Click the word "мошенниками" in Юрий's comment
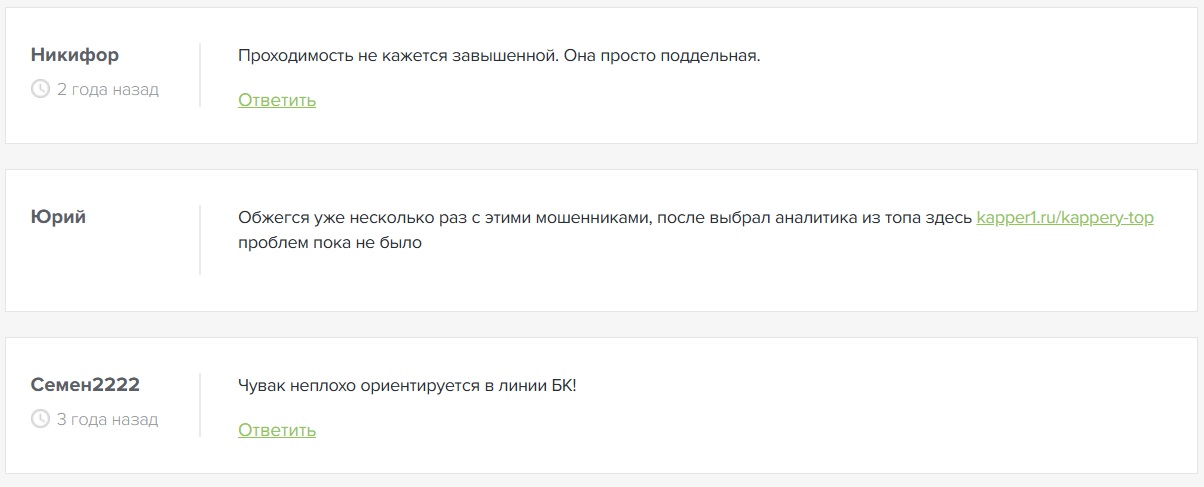The width and height of the screenshot is (1204, 487). coord(587,218)
